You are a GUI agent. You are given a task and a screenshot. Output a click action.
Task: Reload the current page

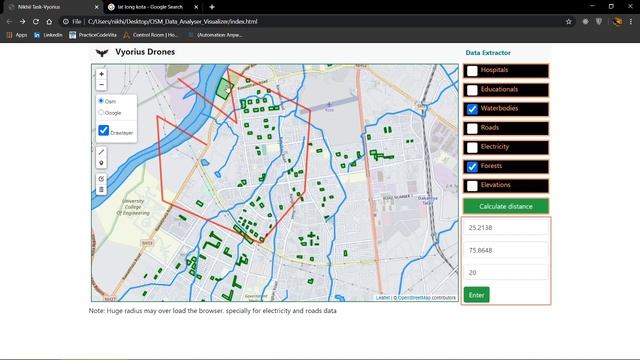click(36, 22)
